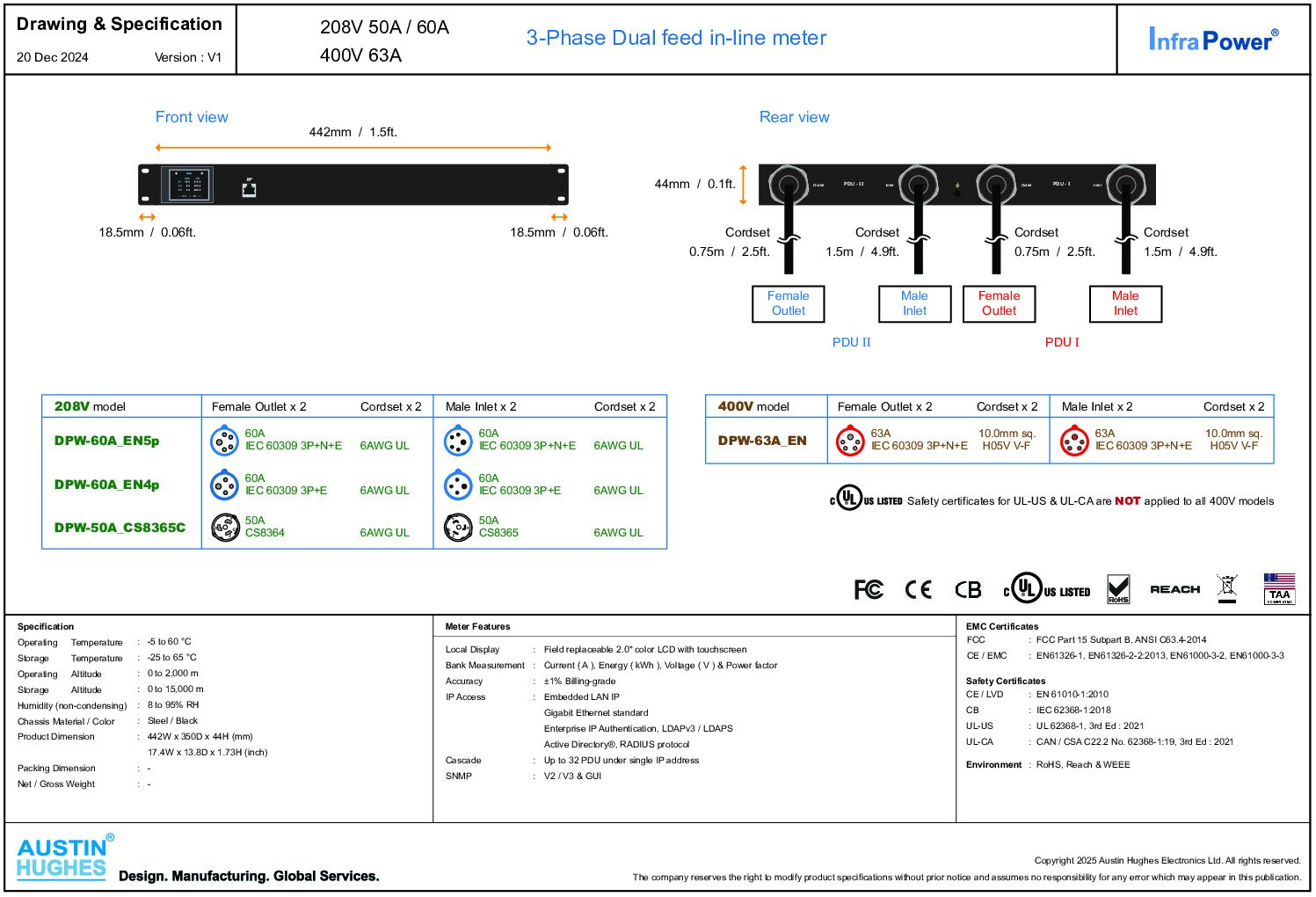Click the Meter Features section heading
Image resolution: width=1316 pixels, height=897 pixels.
point(477,626)
